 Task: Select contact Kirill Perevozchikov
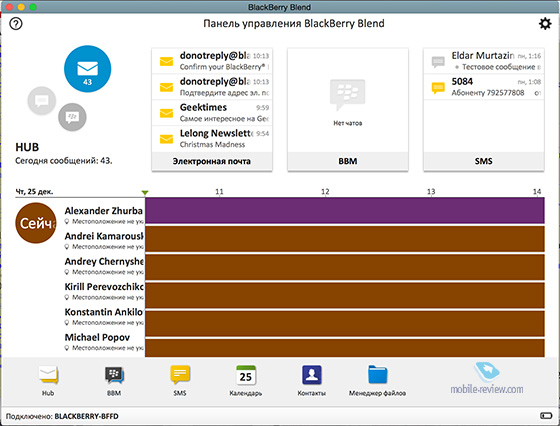point(104,291)
